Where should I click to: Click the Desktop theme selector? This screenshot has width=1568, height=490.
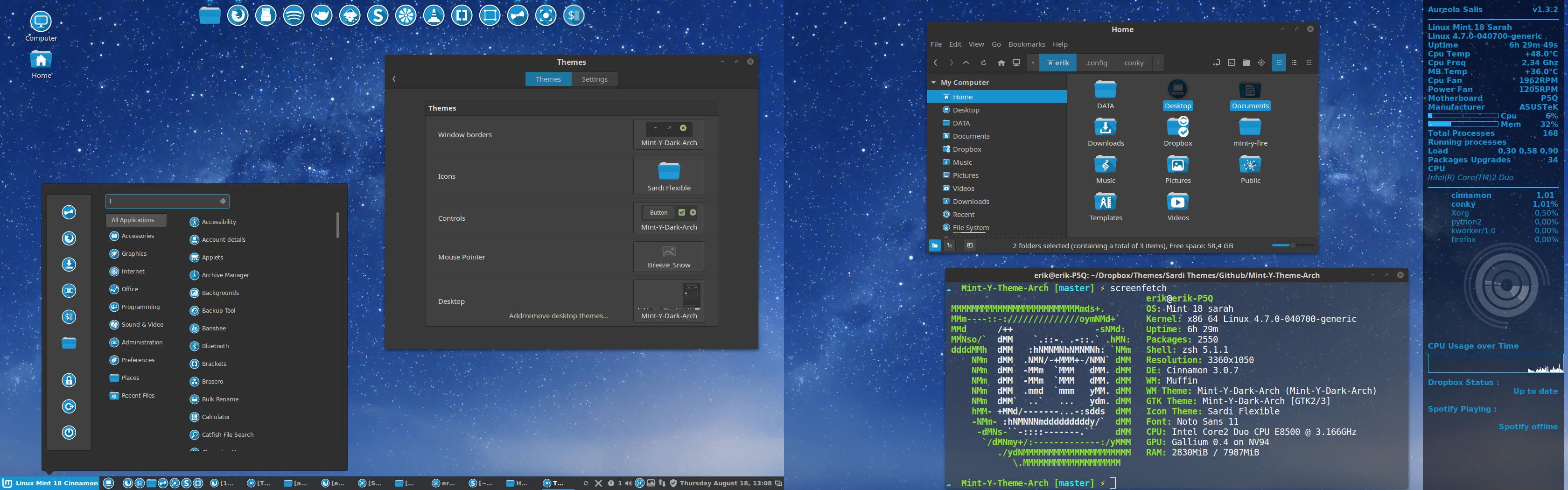[x=668, y=301]
